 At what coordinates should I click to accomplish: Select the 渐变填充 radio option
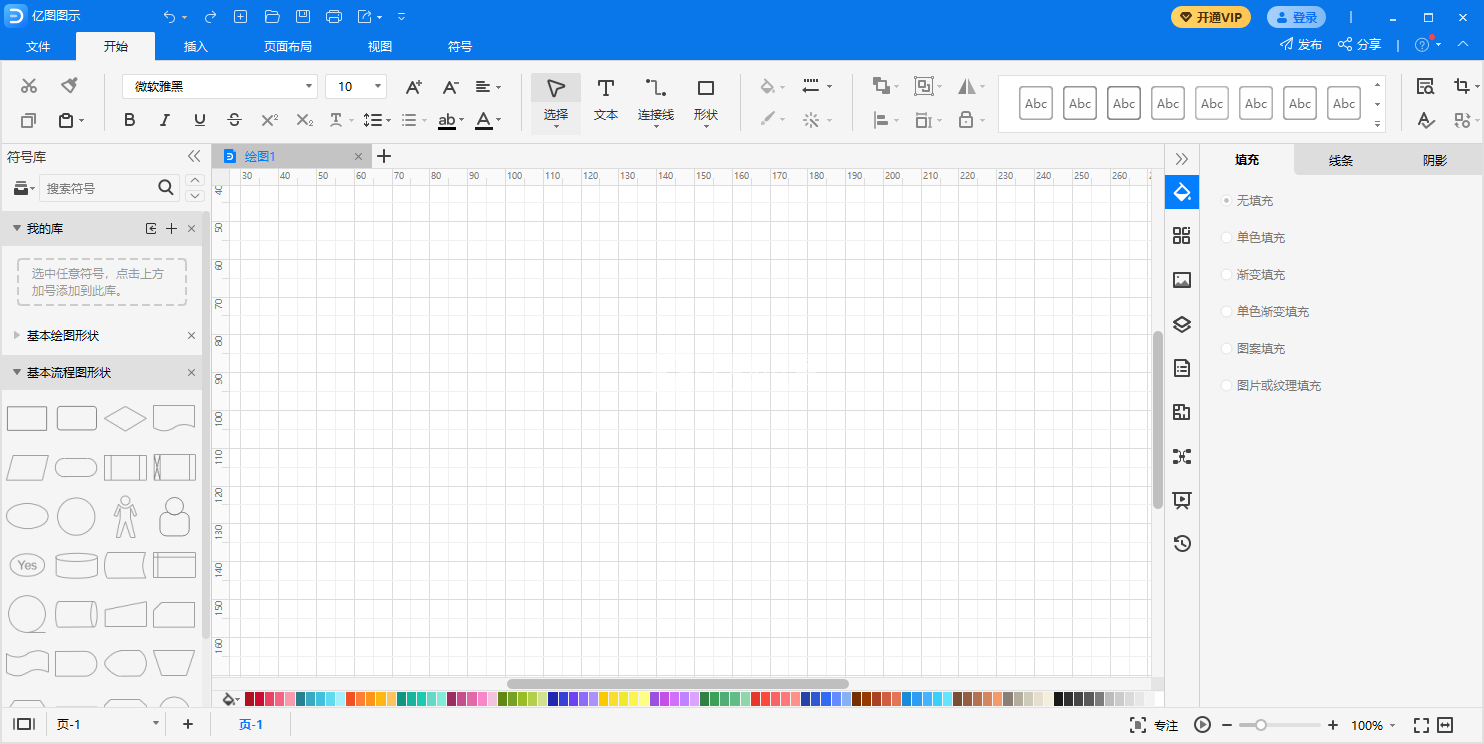[1227, 275]
